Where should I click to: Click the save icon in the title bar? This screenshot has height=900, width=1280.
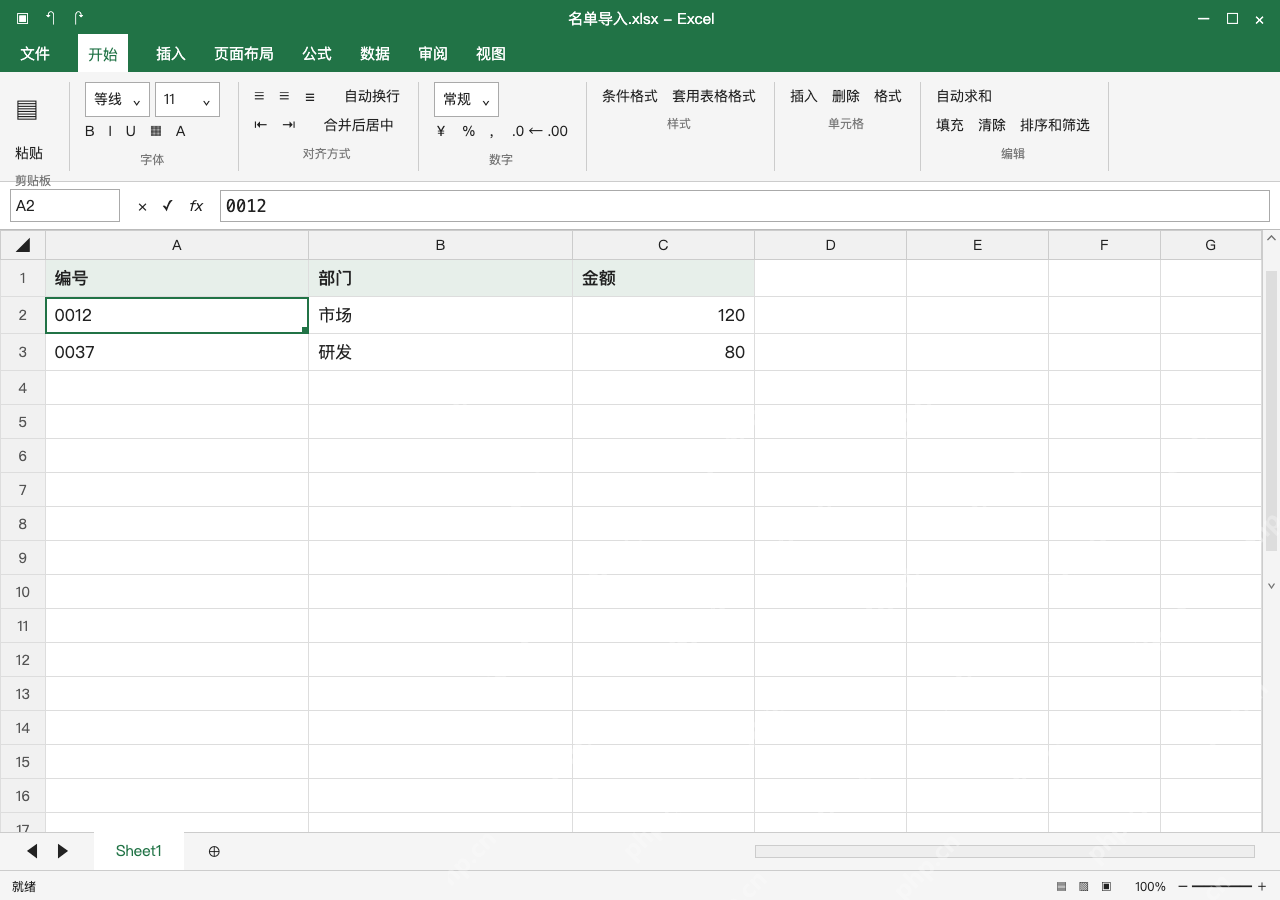pos(23,18)
